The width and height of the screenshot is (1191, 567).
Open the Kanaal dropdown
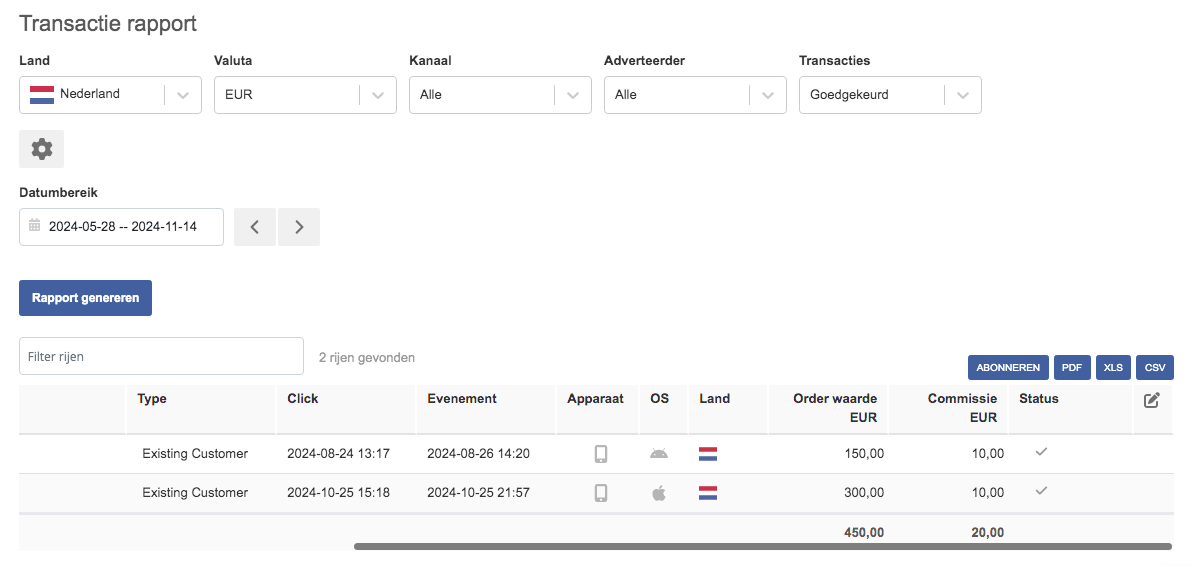pyautogui.click(x=501, y=95)
